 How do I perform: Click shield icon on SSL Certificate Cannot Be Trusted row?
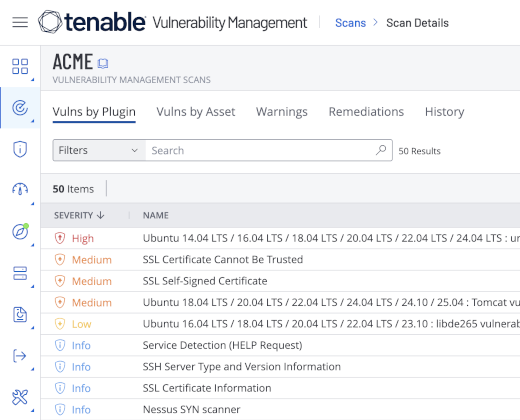pyautogui.click(x=60, y=259)
